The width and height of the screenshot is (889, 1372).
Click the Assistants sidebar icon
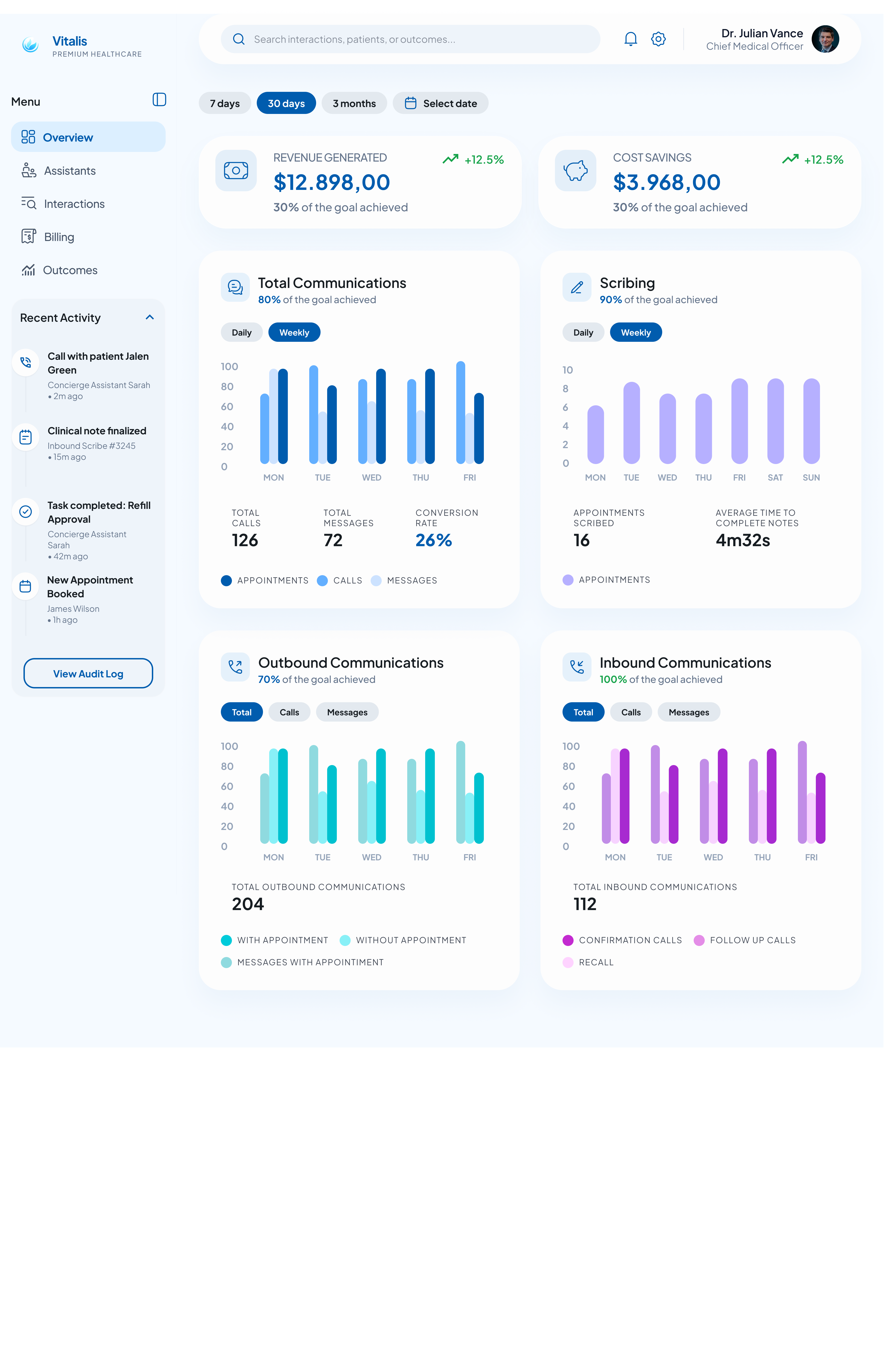click(29, 170)
